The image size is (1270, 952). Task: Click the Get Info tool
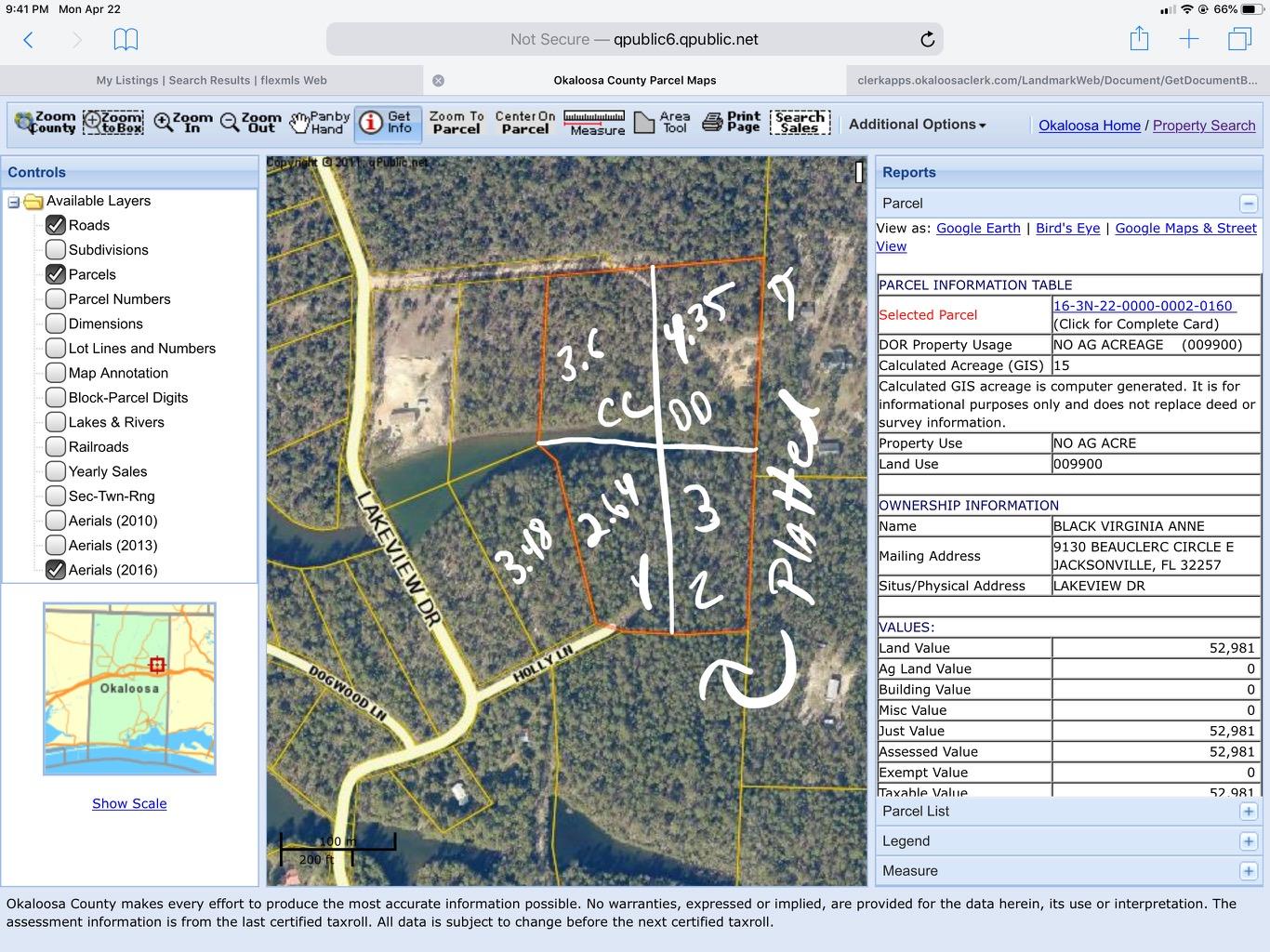tap(388, 123)
